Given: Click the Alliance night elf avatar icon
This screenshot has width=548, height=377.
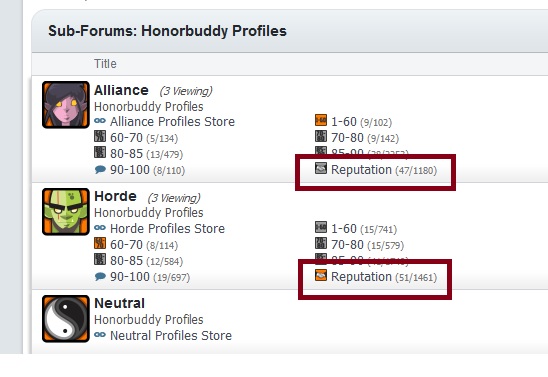Looking at the screenshot, I should pos(66,105).
